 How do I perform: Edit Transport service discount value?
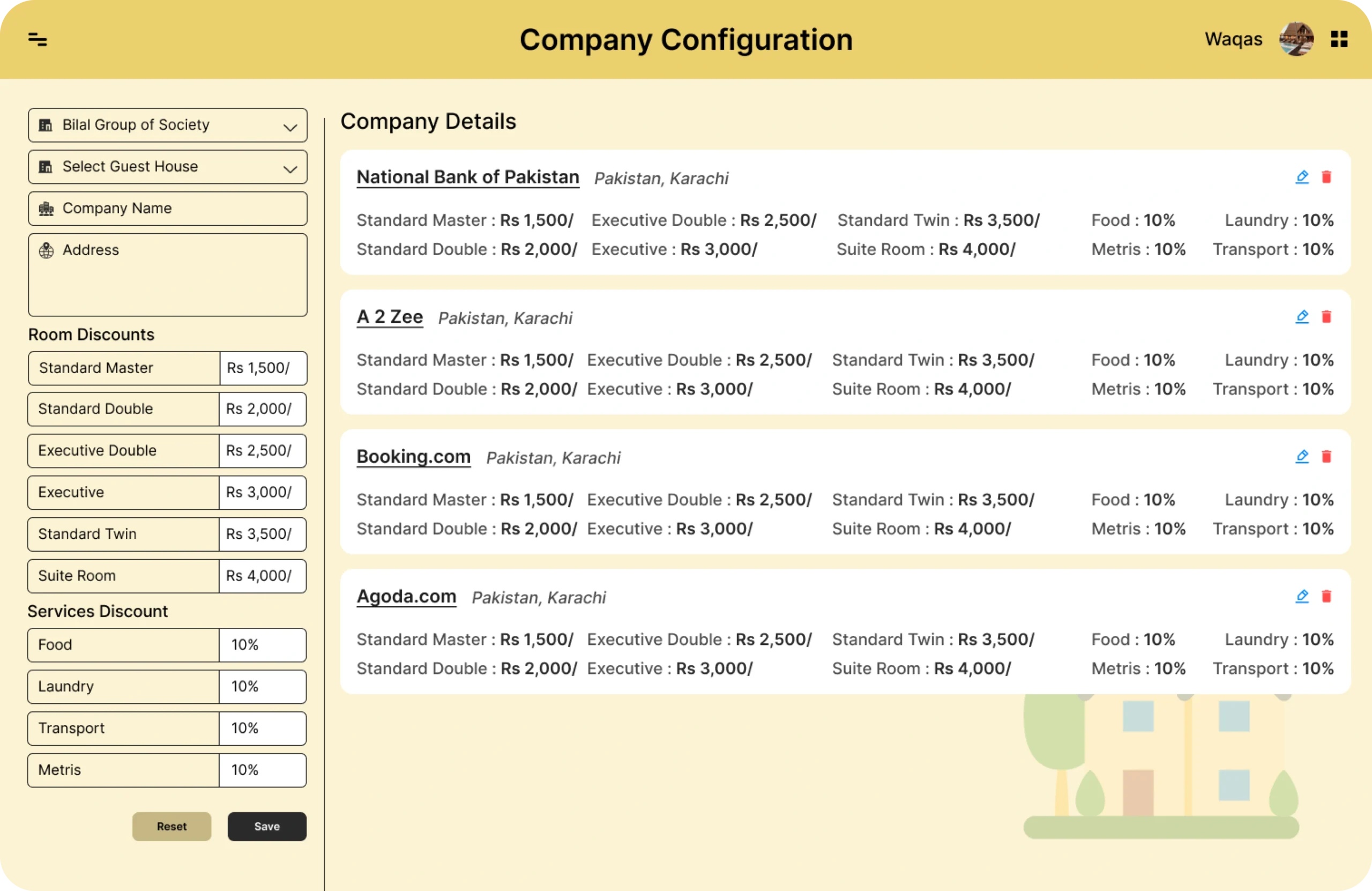click(262, 729)
